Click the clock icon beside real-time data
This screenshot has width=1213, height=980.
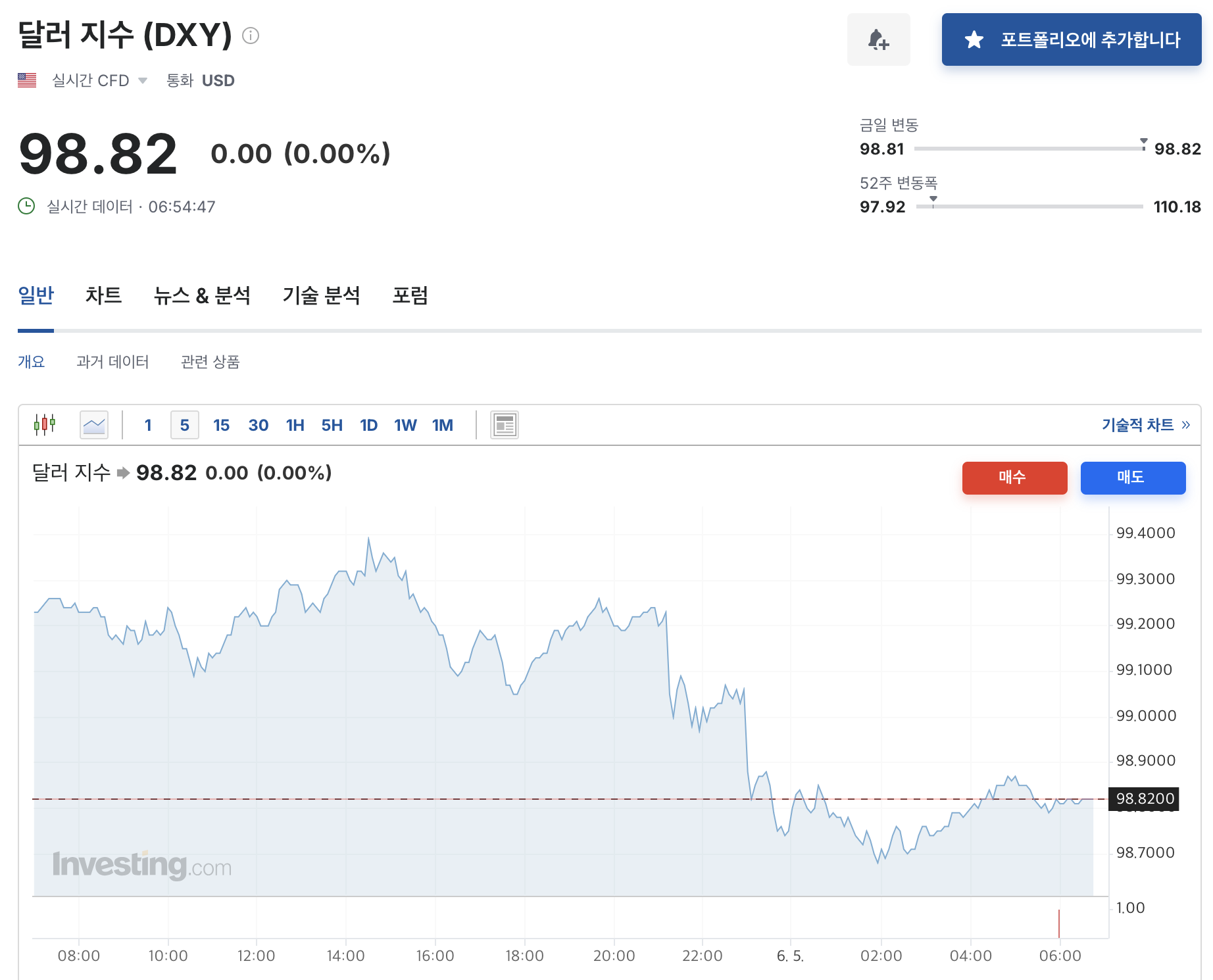coord(26,207)
